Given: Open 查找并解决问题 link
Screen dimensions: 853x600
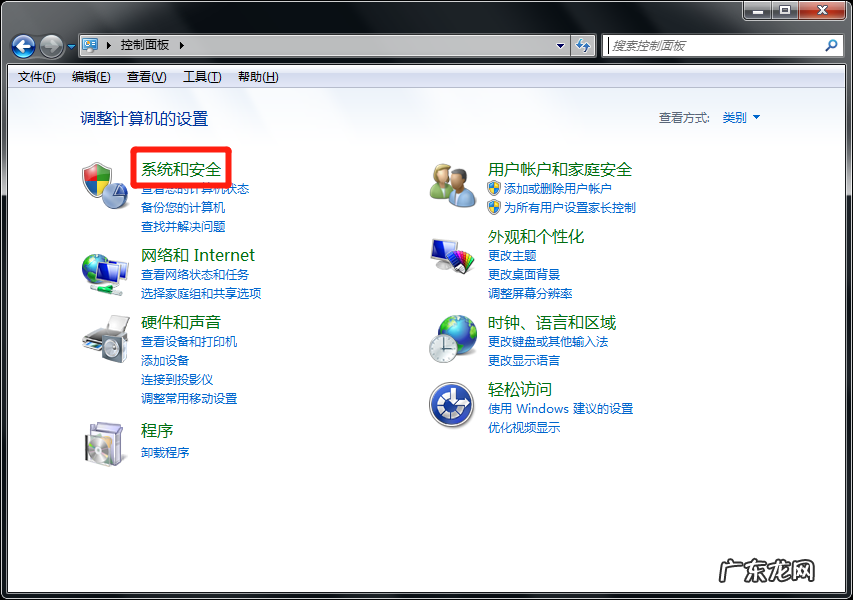Looking at the screenshot, I should point(183,227).
